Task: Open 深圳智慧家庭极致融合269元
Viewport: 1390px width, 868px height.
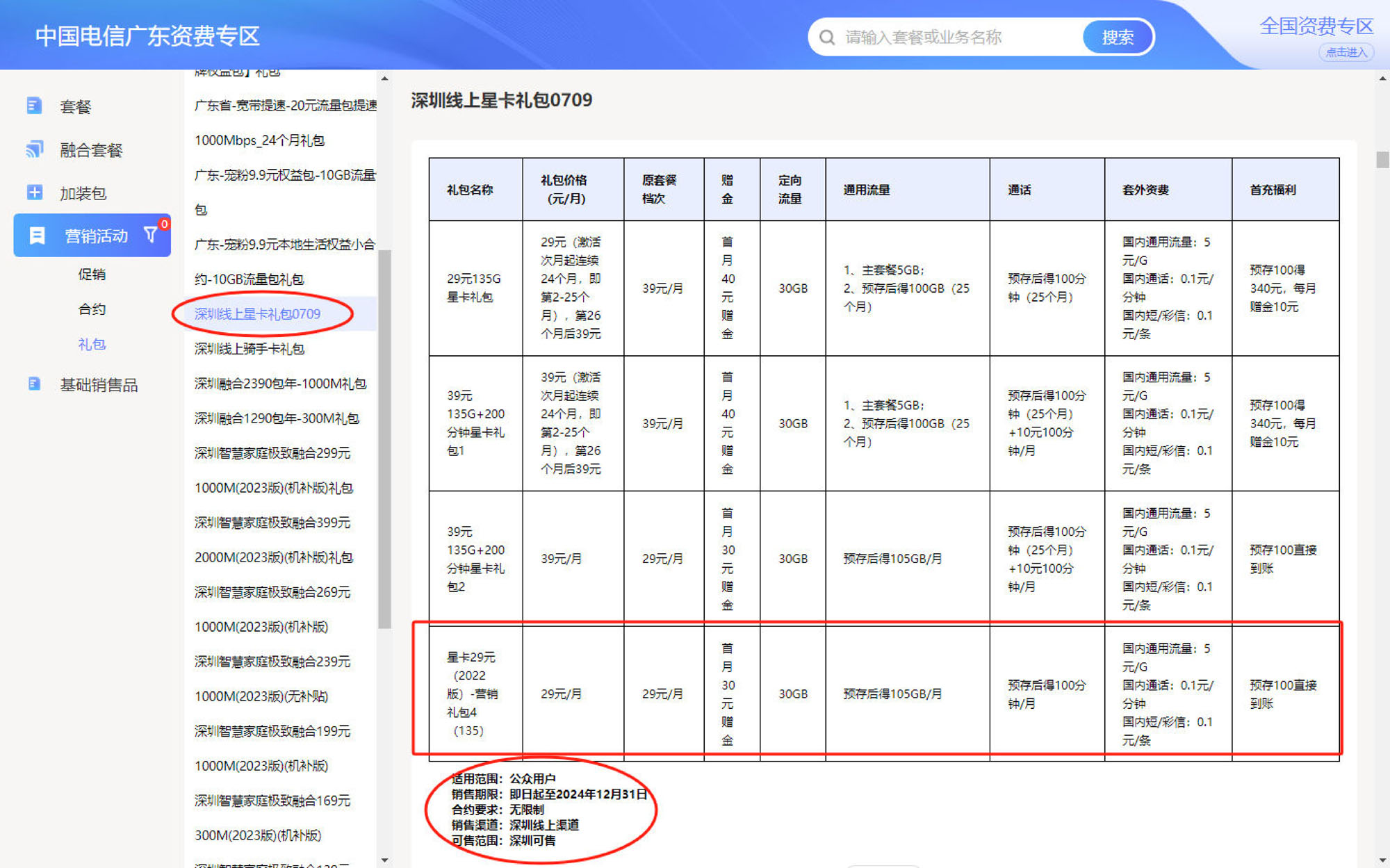Action: (x=272, y=591)
